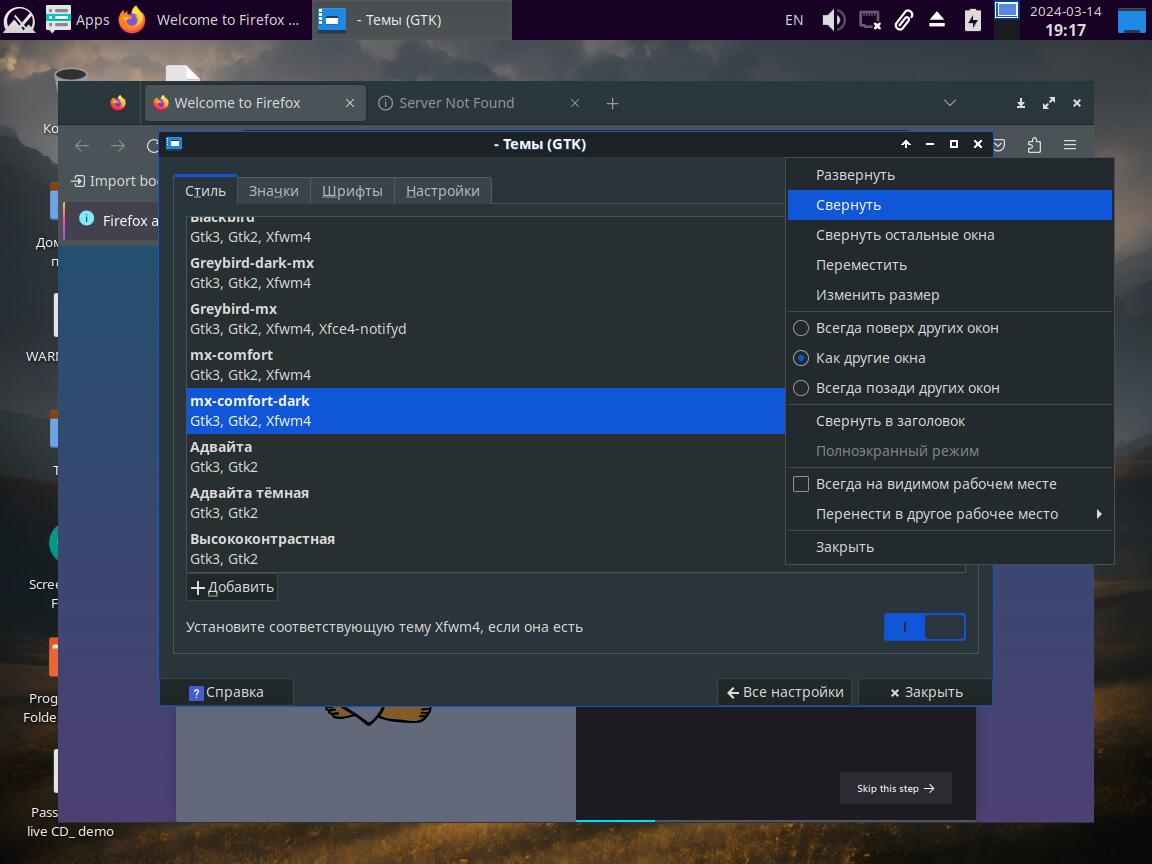
Task: Click Import bookmarks in Firefox toolbar
Action: click(x=115, y=181)
